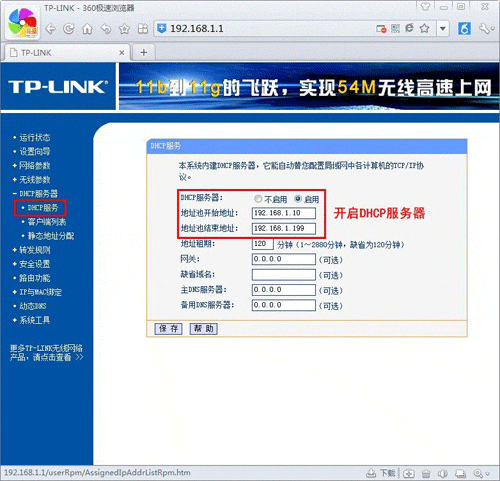This screenshot has height=481, width=500.
Task: Click the 帮助 button
Action: point(204,329)
